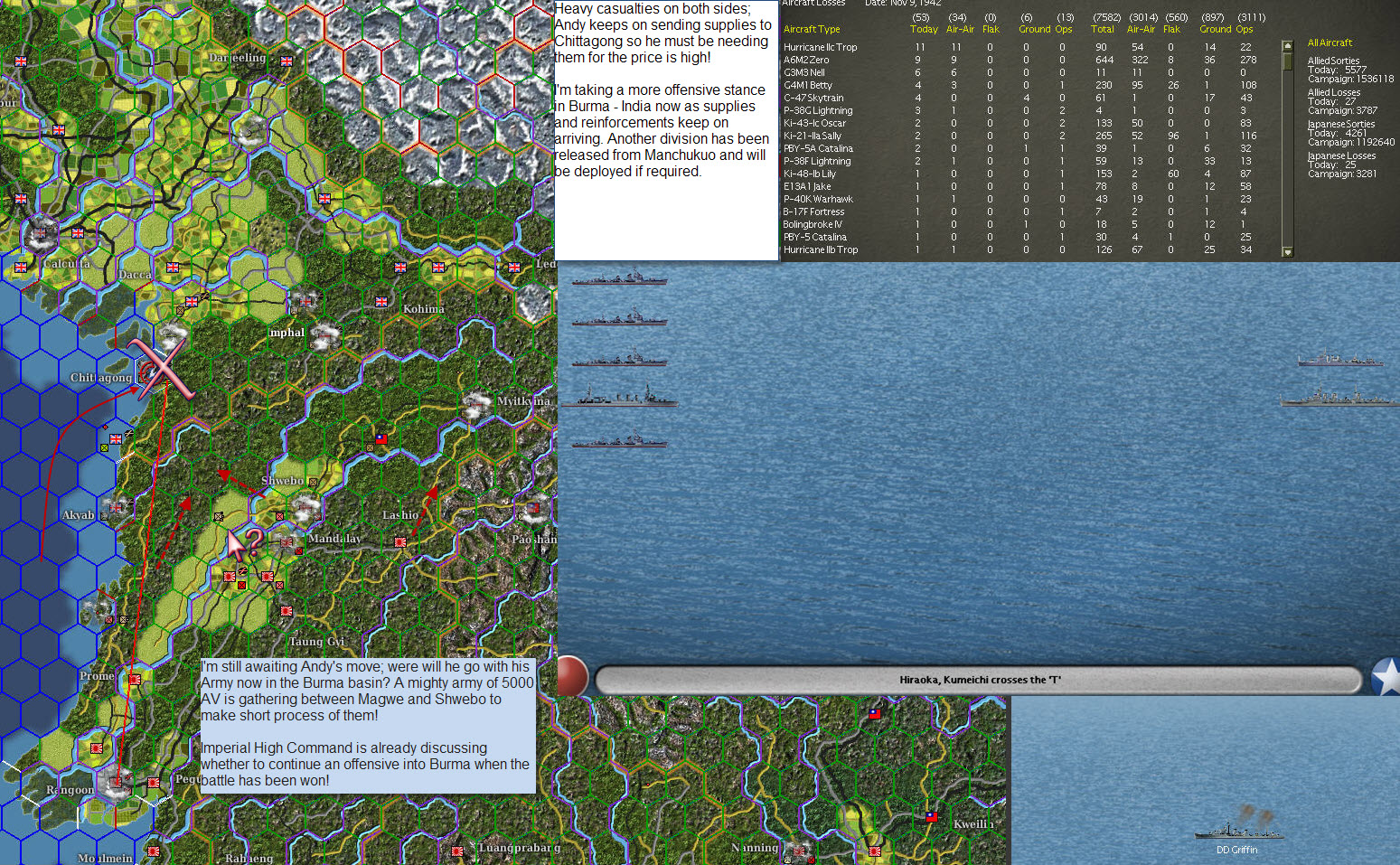Click the red round button beside message bar
The image size is (1400, 865).
point(572,677)
